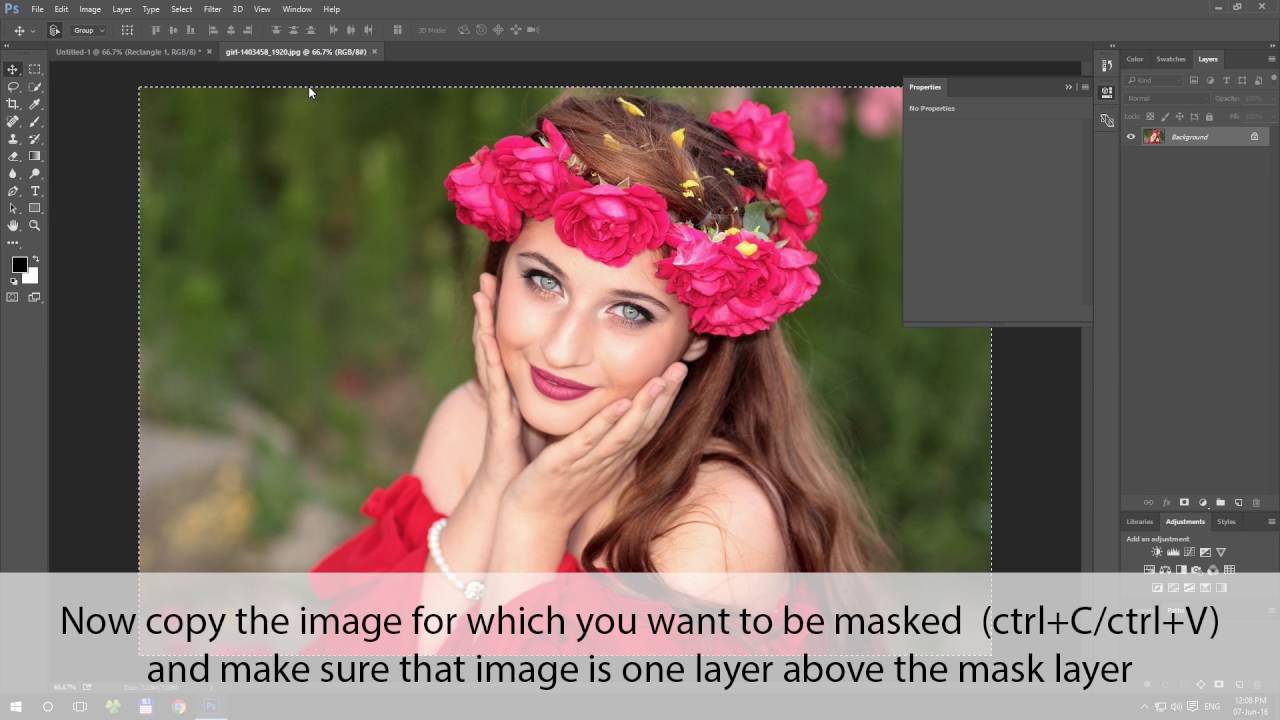Open the Adjustments panel flyout menu
Screen dimensions: 1280x720
click(1272, 521)
